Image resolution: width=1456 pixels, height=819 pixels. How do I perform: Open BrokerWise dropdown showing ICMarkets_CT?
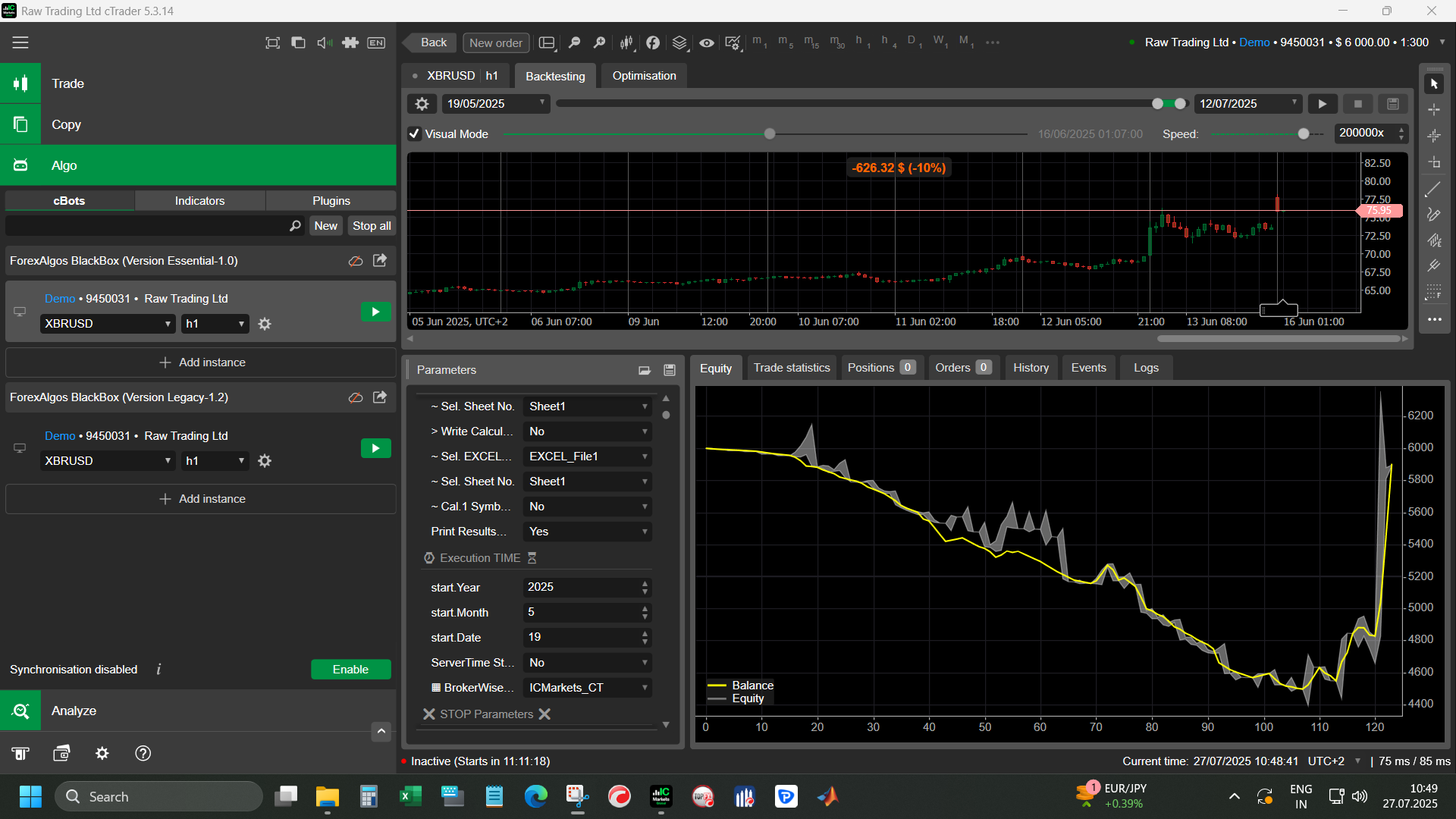click(x=588, y=688)
